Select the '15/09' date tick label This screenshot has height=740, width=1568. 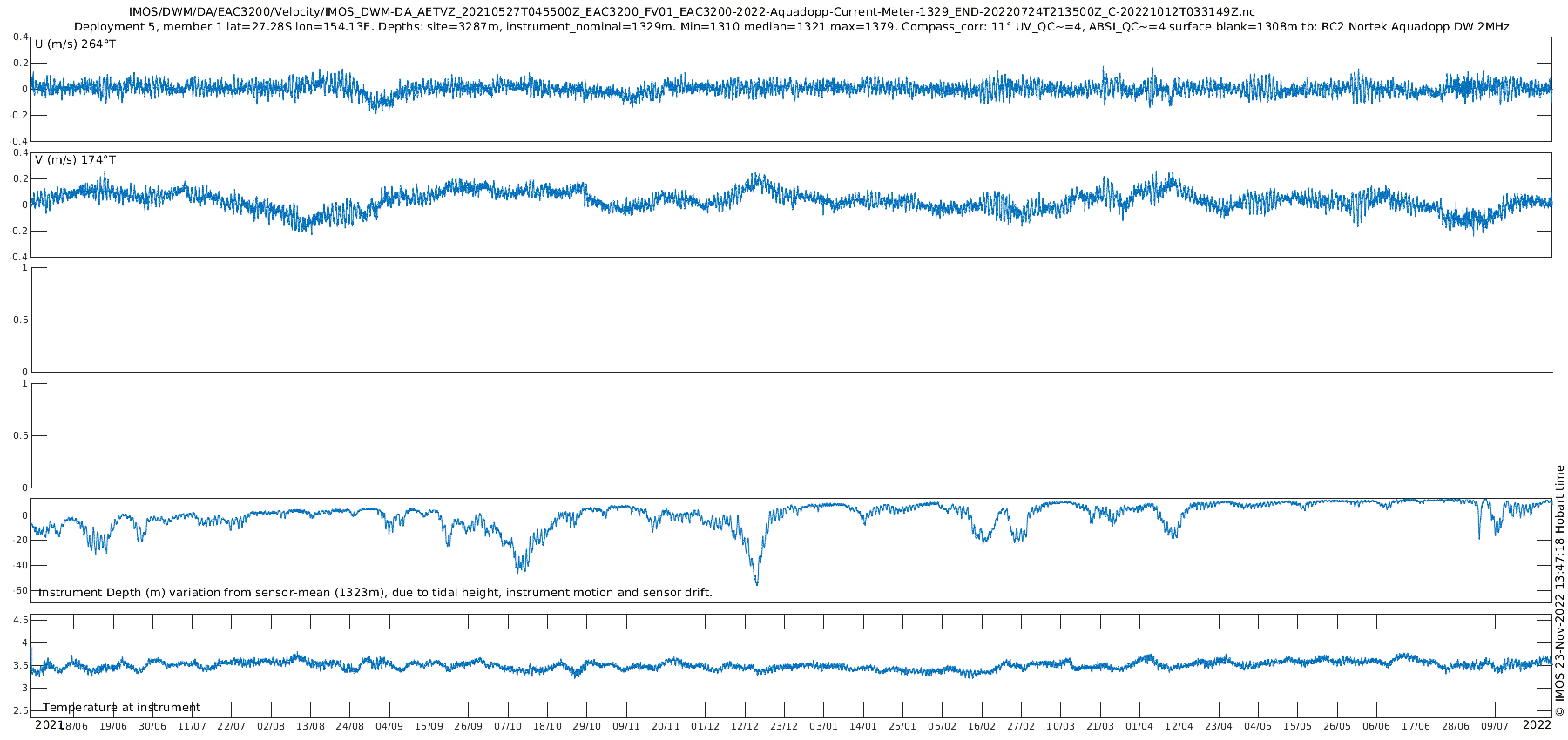coord(429,726)
